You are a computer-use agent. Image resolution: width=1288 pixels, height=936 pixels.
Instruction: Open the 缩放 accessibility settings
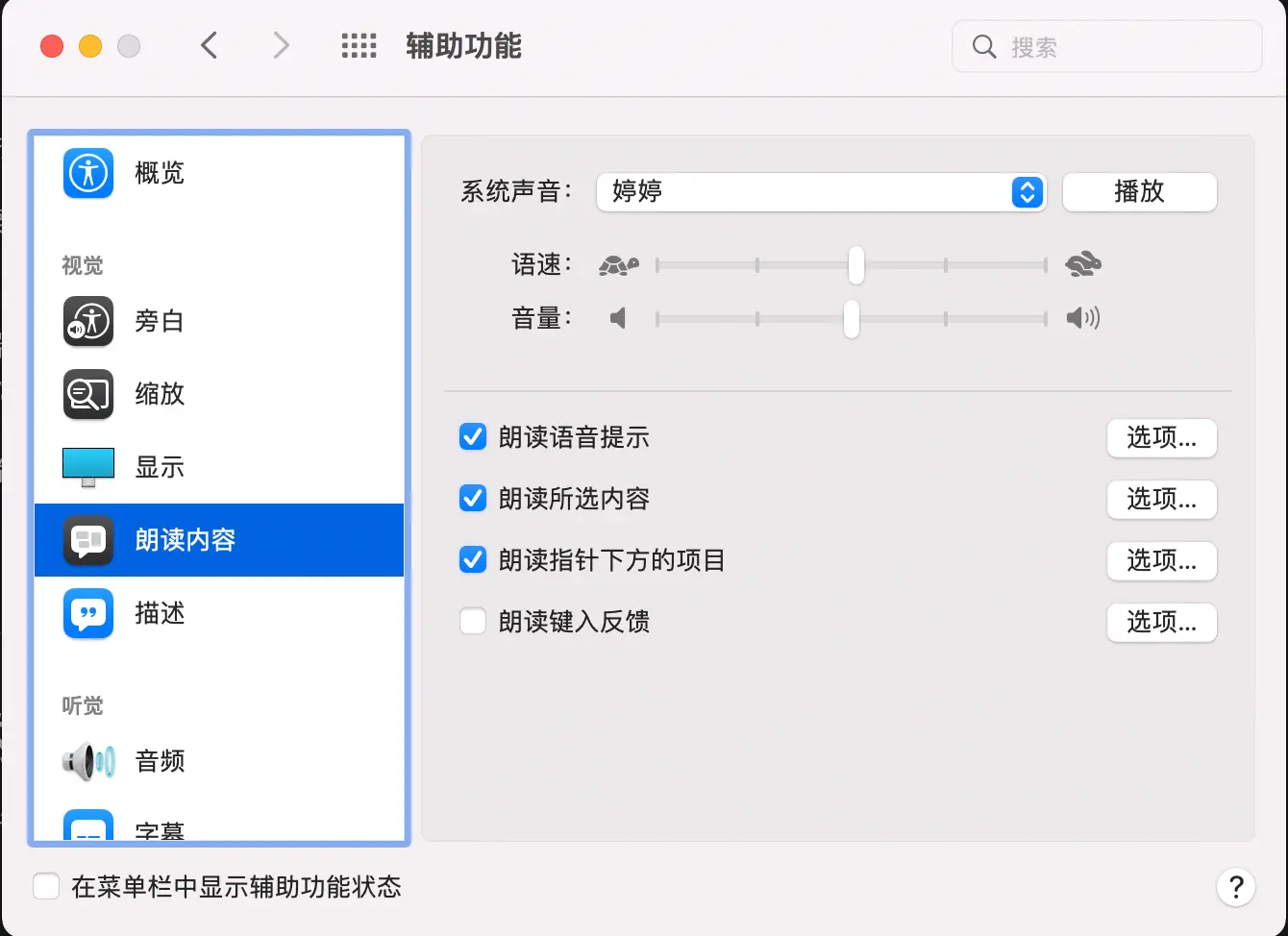160,394
